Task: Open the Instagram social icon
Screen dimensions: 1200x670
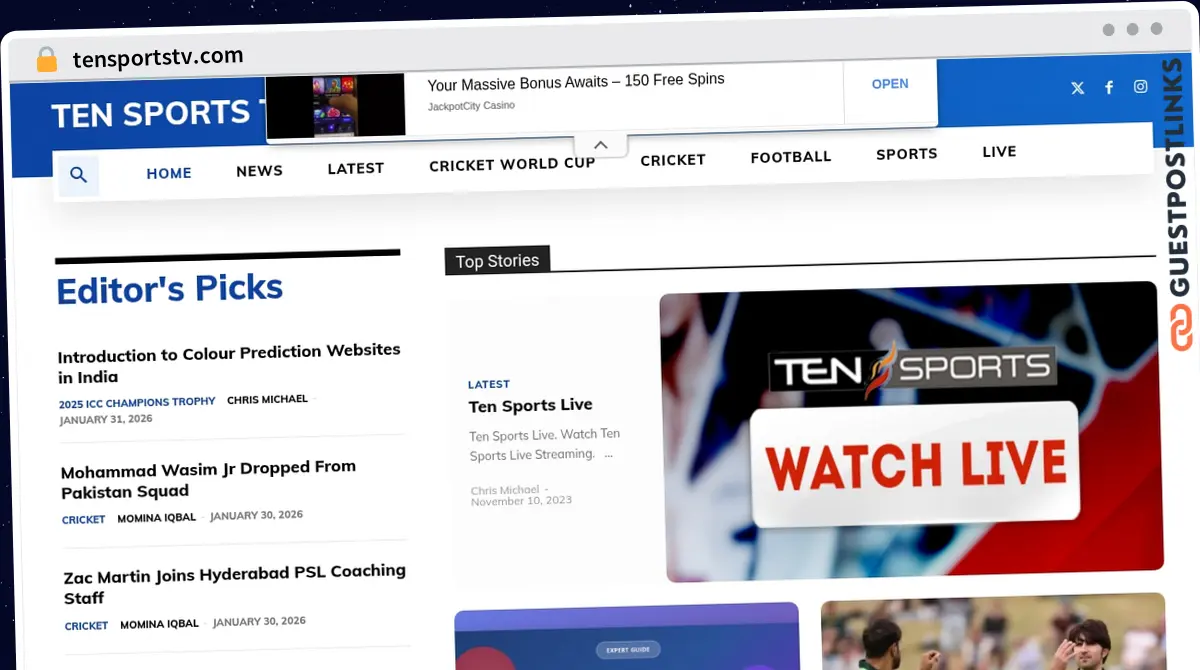Action: [x=1140, y=86]
